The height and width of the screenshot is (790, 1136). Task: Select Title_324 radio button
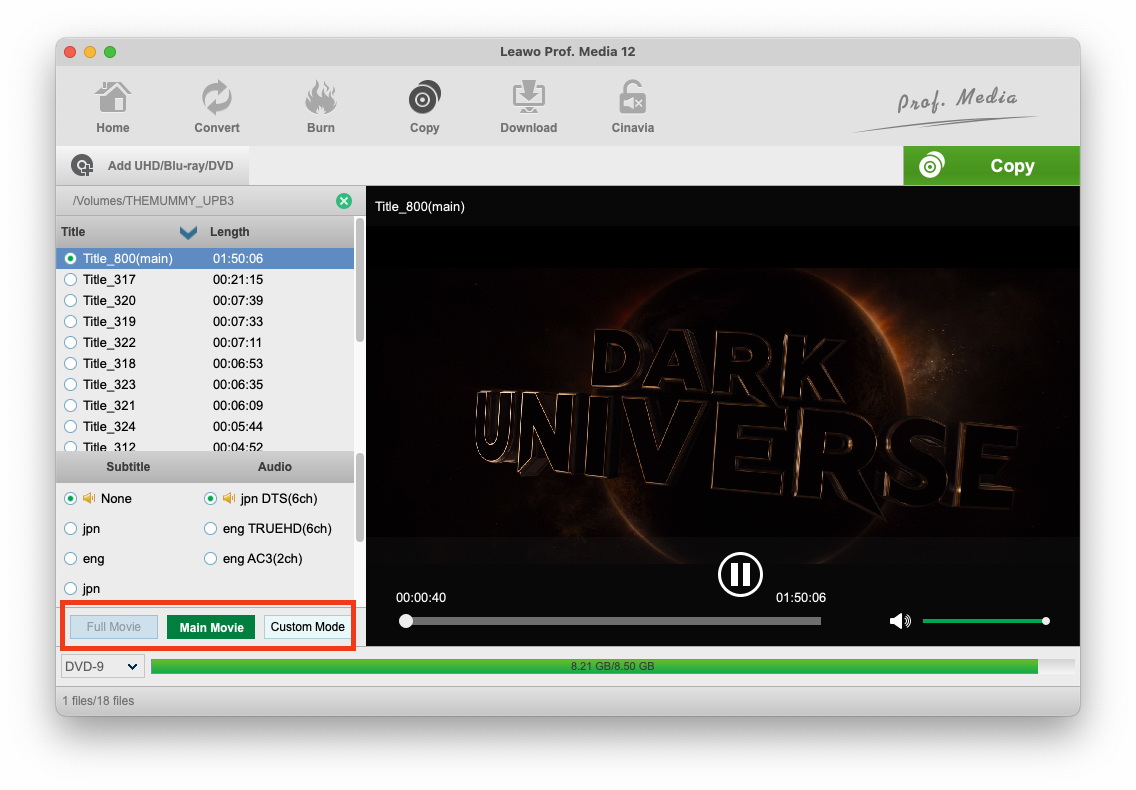(x=70, y=427)
